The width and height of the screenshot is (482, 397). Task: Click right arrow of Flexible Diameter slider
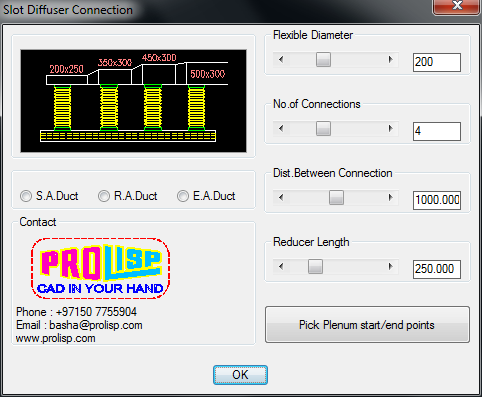point(390,60)
